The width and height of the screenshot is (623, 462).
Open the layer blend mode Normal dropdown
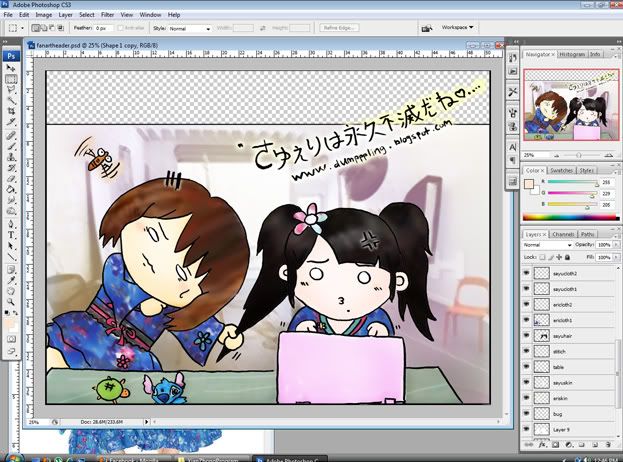(547, 245)
